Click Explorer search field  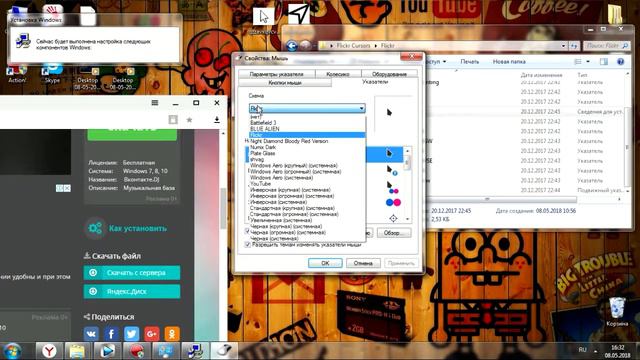(607, 46)
